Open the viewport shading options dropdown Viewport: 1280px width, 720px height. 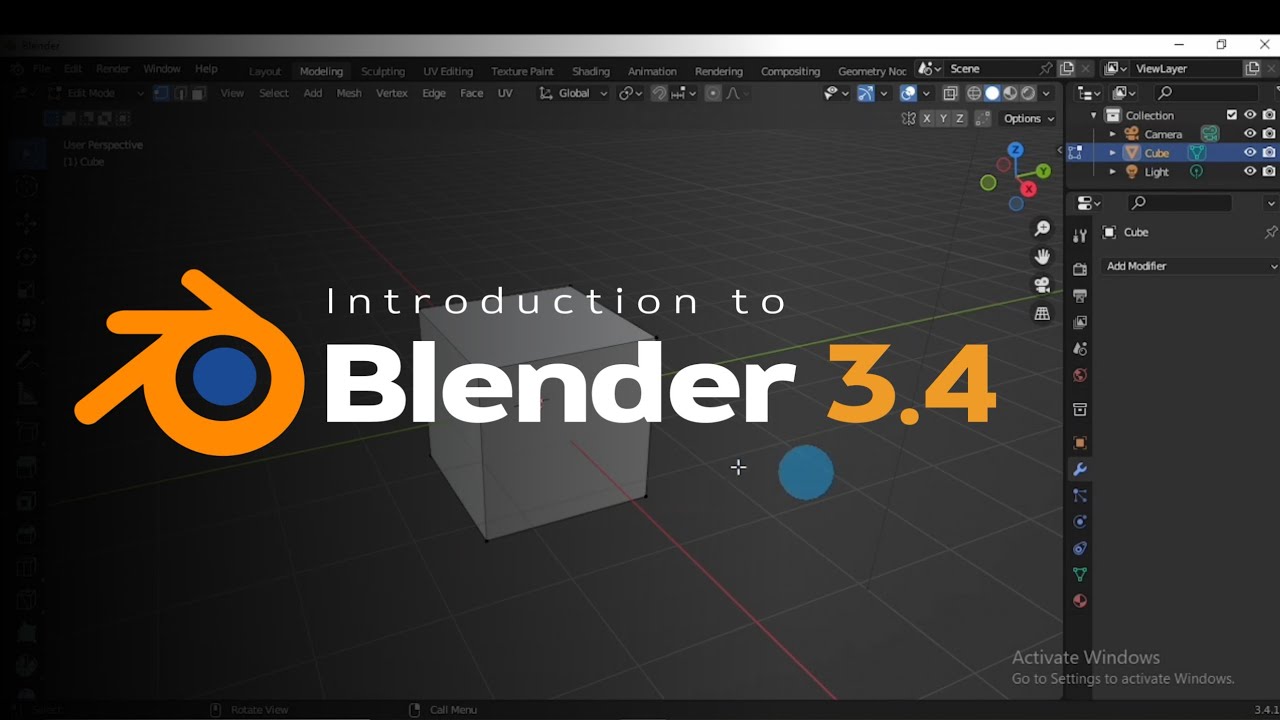tap(1046, 93)
